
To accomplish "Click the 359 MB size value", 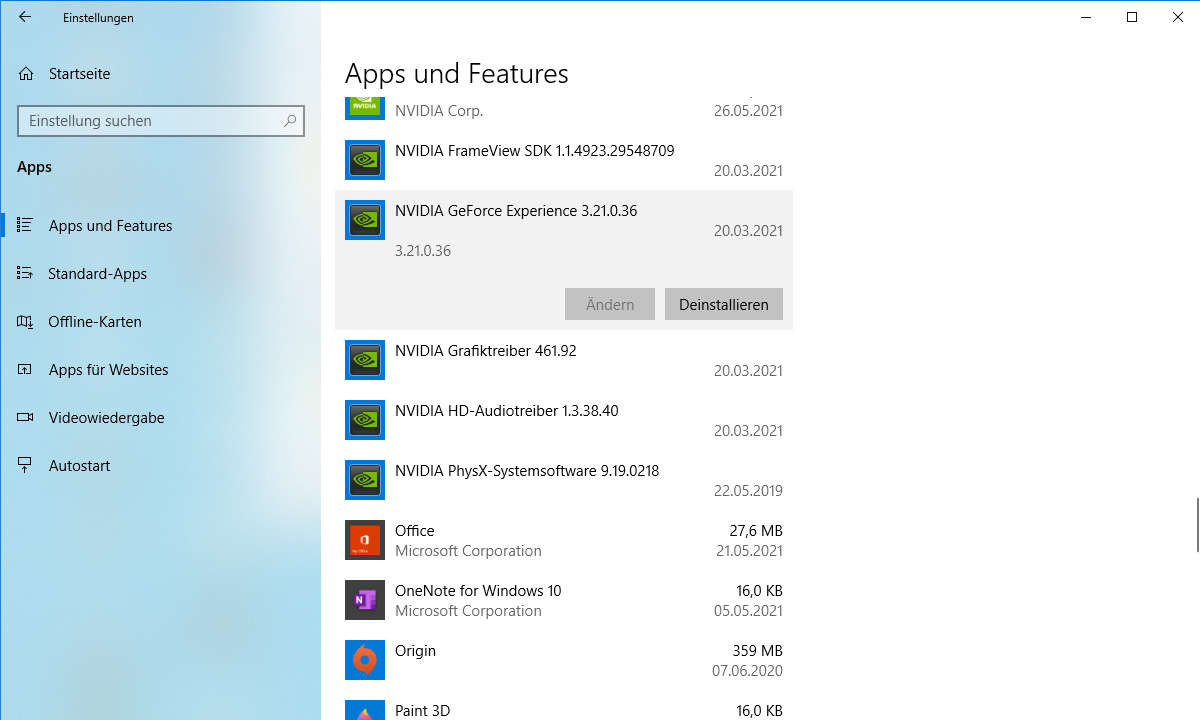I will point(757,651).
